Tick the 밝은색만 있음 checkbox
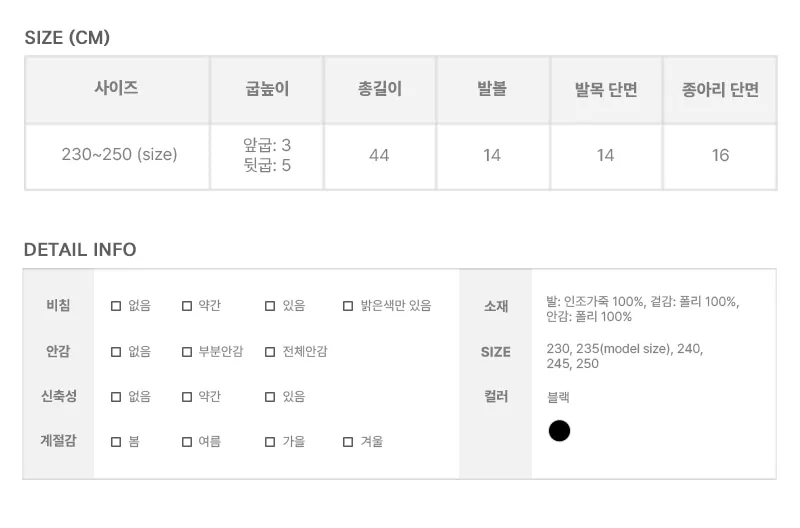 tap(348, 306)
